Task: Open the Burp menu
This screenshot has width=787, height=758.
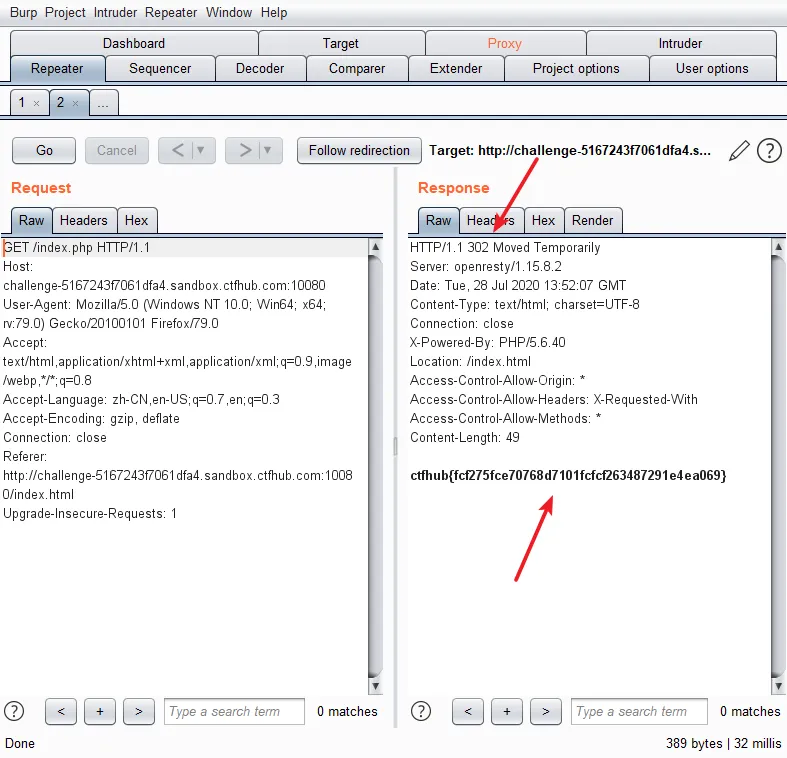Action: [23, 12]
